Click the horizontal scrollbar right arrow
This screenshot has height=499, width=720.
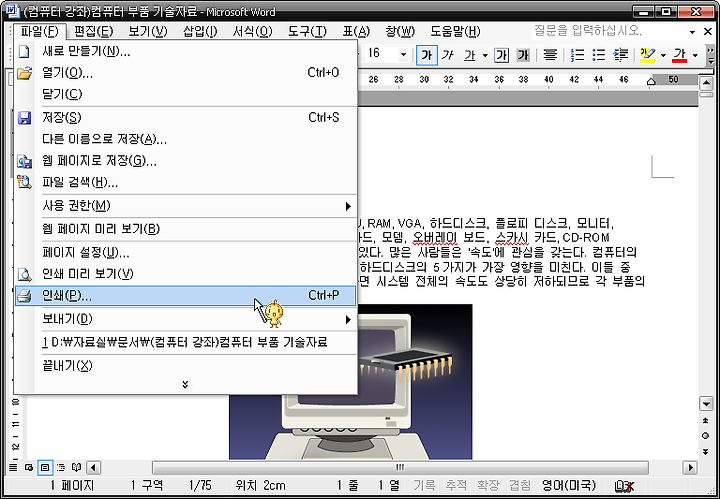point(690,468)
